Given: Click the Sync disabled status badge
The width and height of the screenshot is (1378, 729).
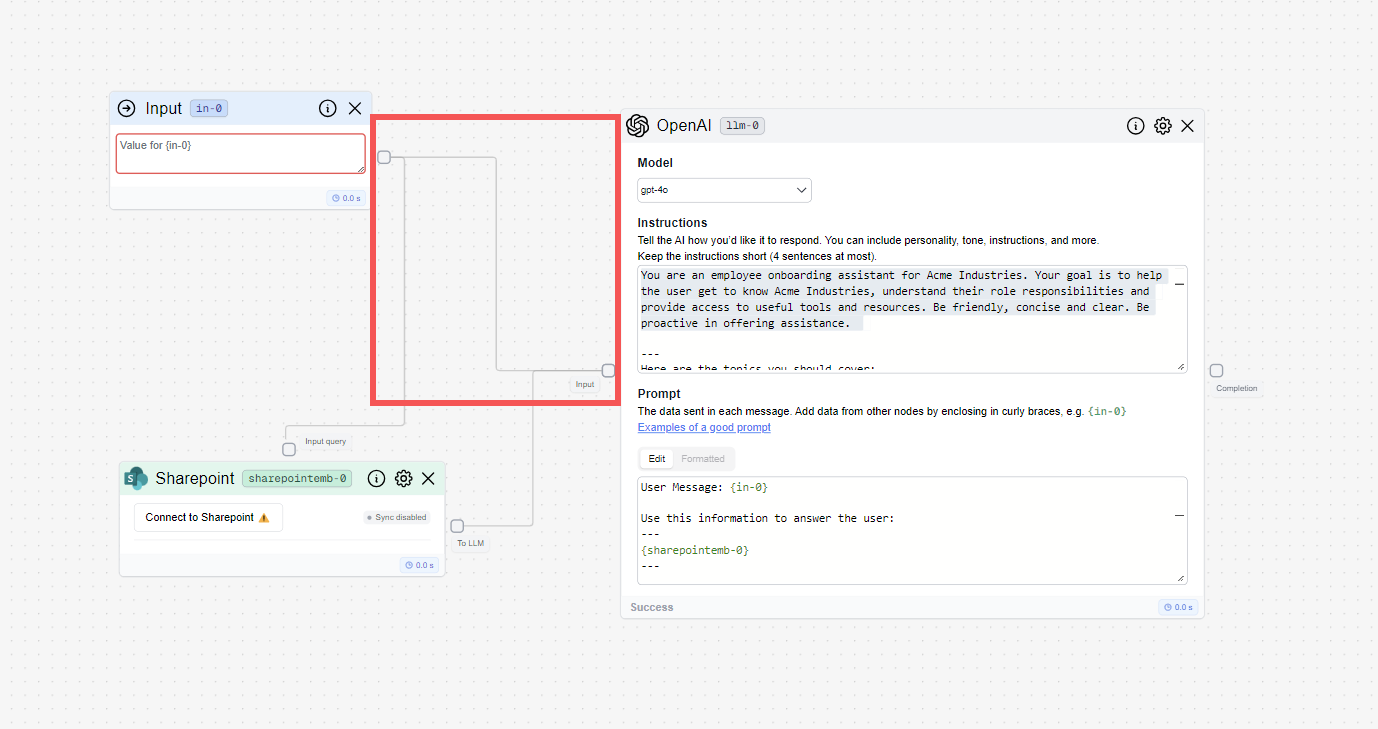Looking at the screenshot, I should pos(396,518).
